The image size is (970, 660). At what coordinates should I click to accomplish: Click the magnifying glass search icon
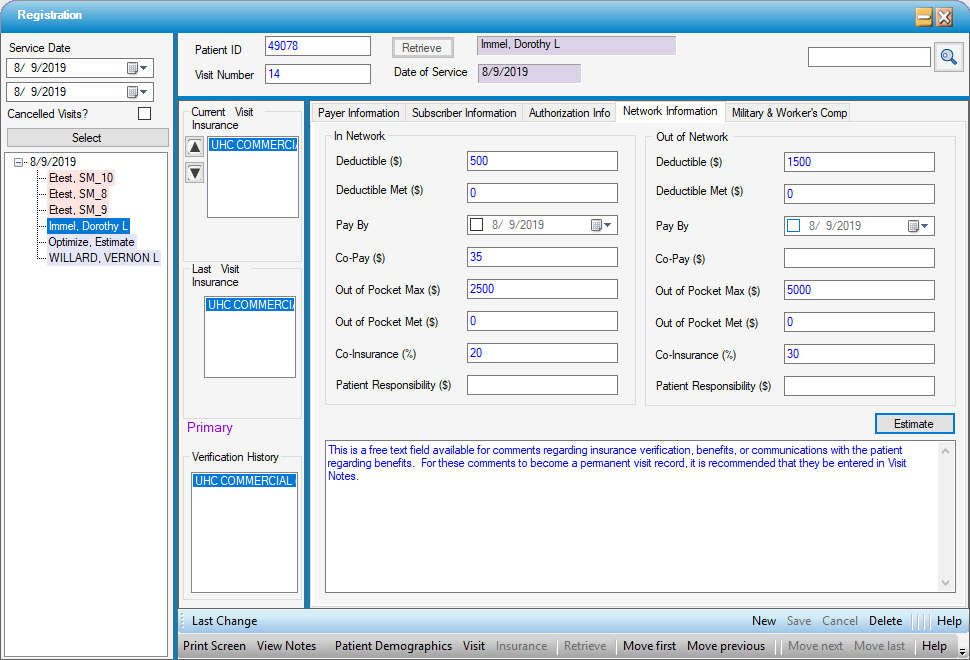pyautogui.click(x=948, y=58)
